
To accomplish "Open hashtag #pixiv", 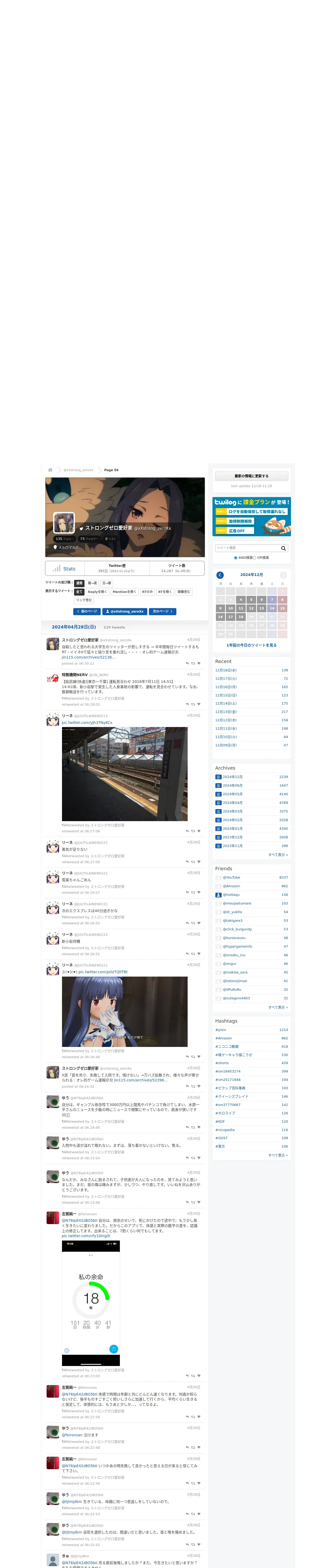I will [221, 1030].
